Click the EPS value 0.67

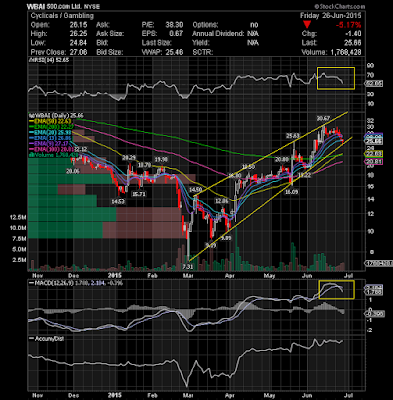[176, 34]
